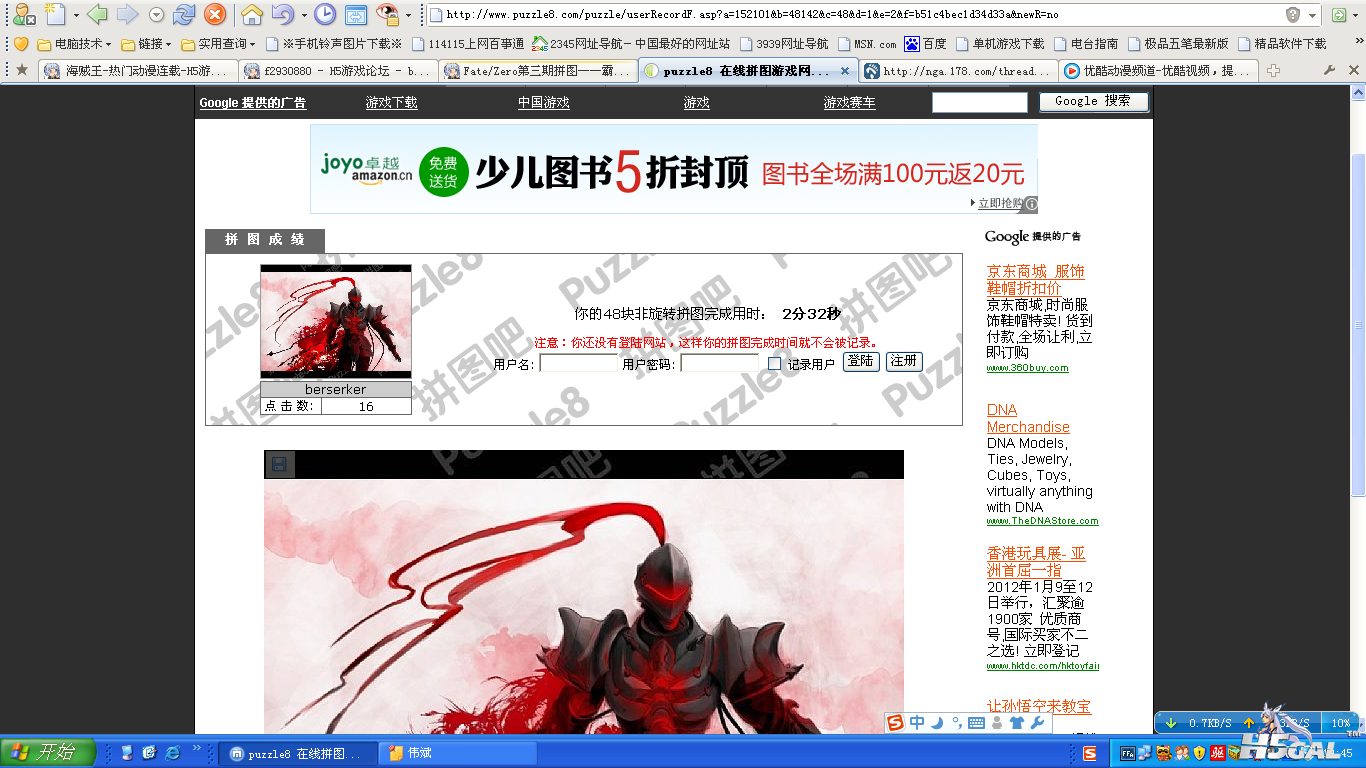Stop loading with the red X icon
Screen dimensions: 1366x768
coord(214,15)
